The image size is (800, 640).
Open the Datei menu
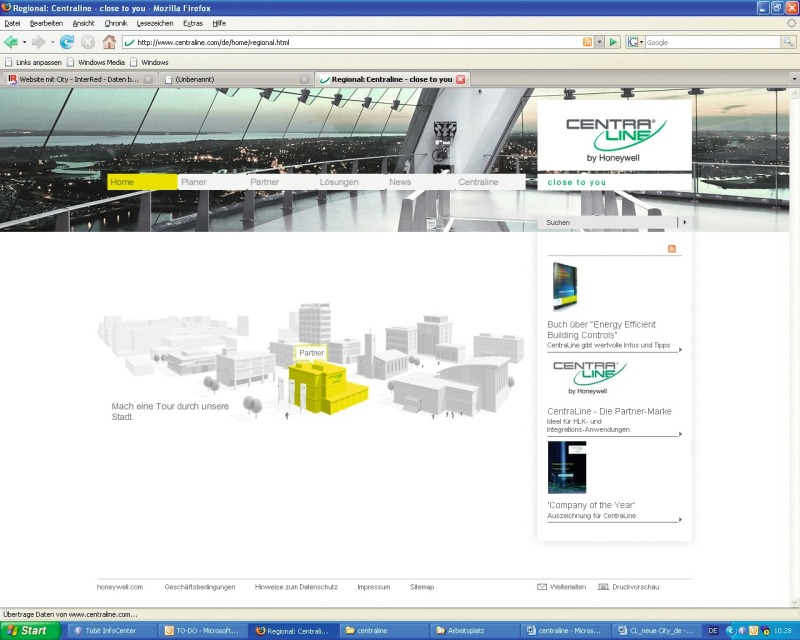coord(12,23)
